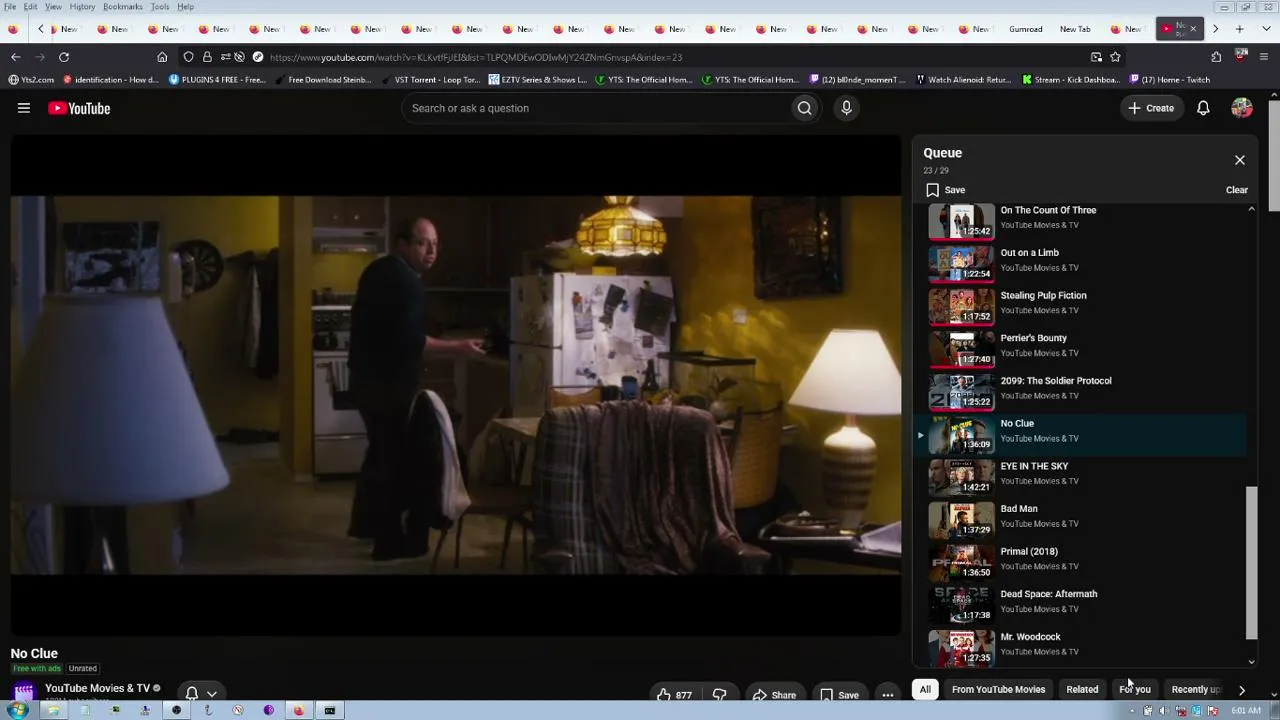Image resolution: width=1280 pixels, height=720 pixels.
Task: Close the Queue panel
Action: 1240,160
